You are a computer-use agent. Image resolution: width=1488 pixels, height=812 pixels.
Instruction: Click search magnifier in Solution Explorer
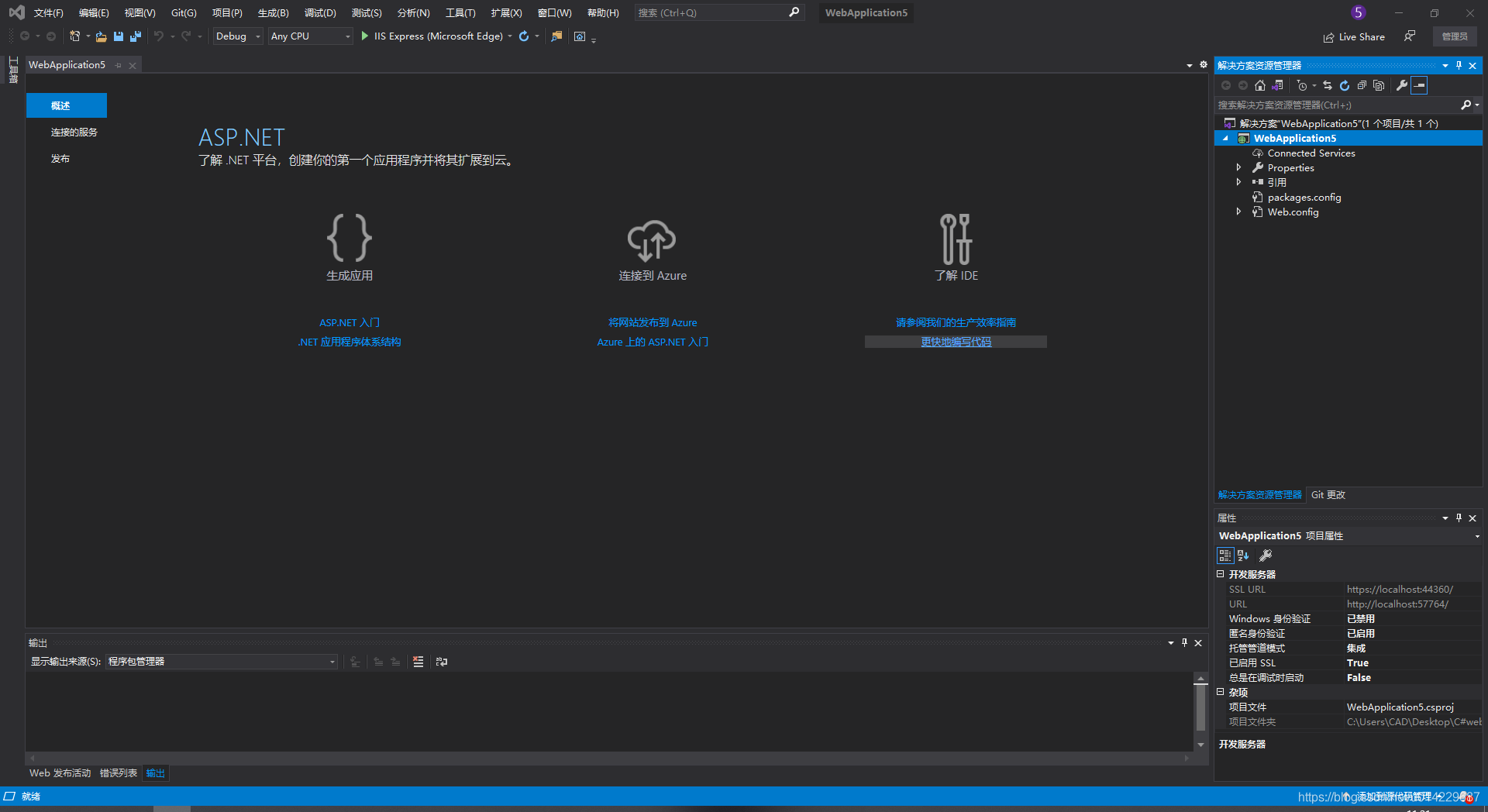[1466, 105]
